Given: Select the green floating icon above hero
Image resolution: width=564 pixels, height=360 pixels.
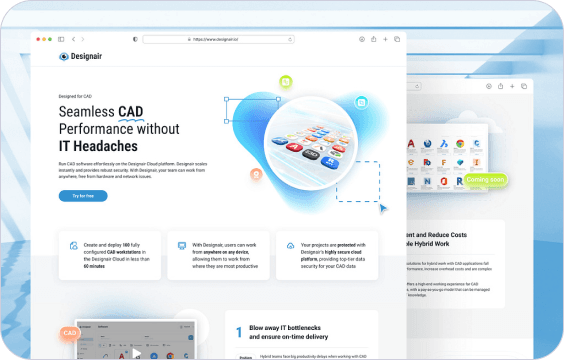Looking at the screenshot, I should click(286, 82).
